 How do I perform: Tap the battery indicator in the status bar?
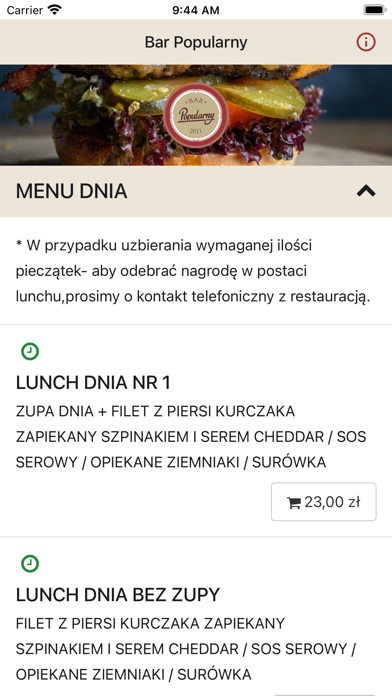tap(374, 10)
